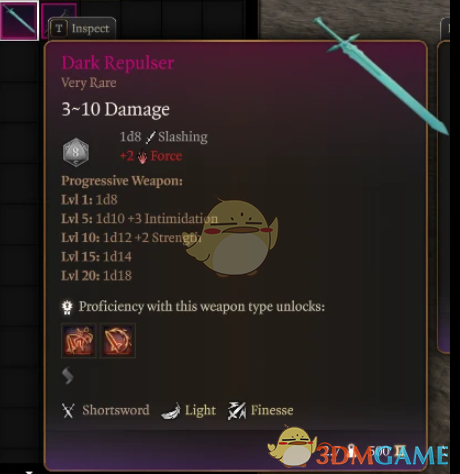Click the Dark Repulser title text
The width and height of the screenshot is (460, 474).
118,63
